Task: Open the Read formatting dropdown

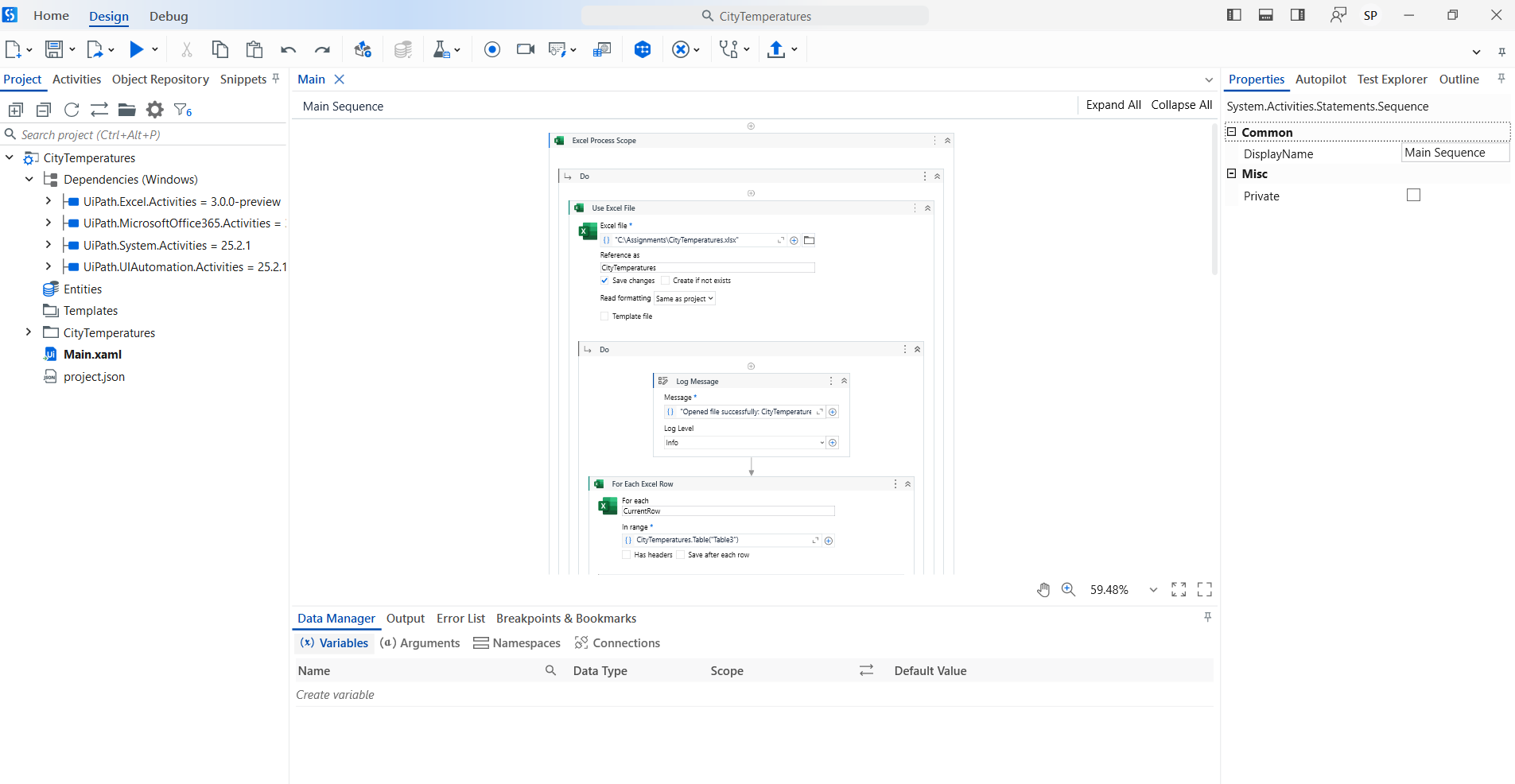Action: [x=685, y=299]
